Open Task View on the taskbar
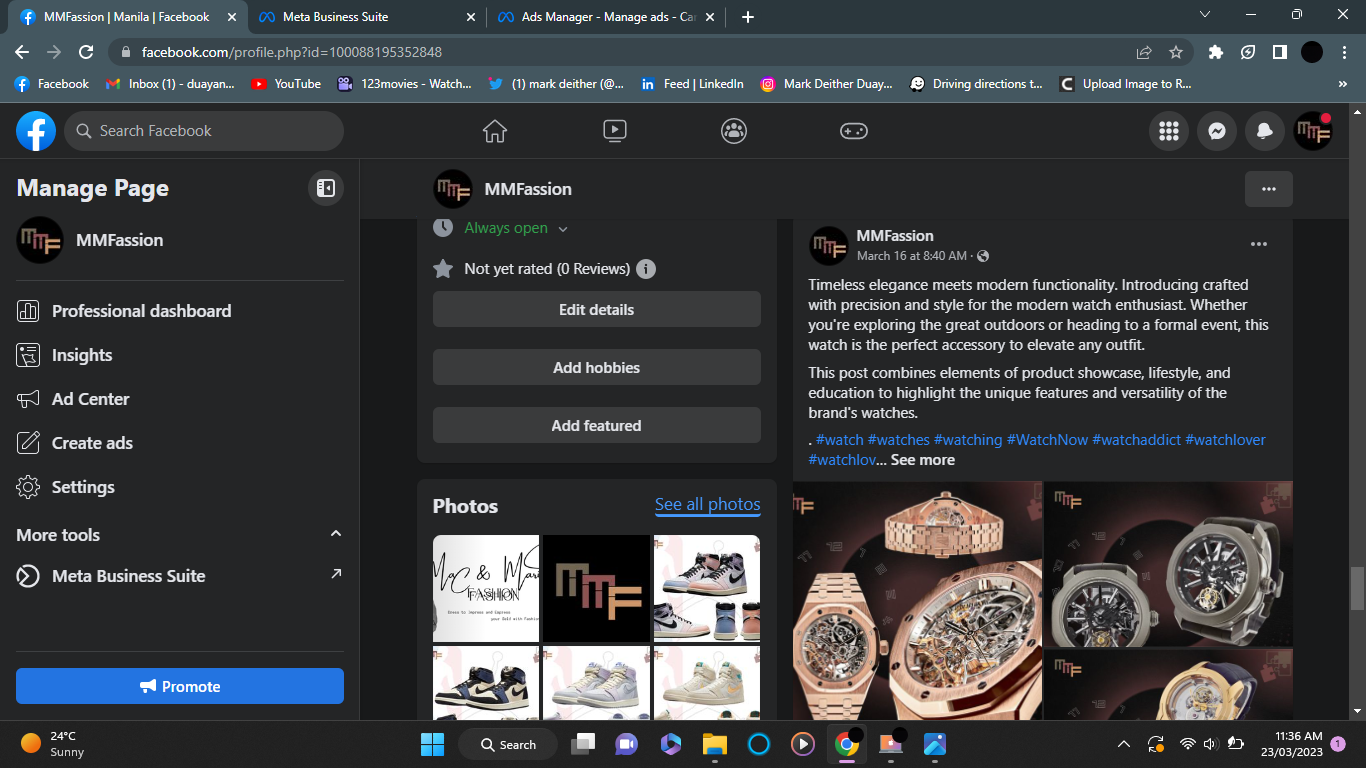 (582, 744)
